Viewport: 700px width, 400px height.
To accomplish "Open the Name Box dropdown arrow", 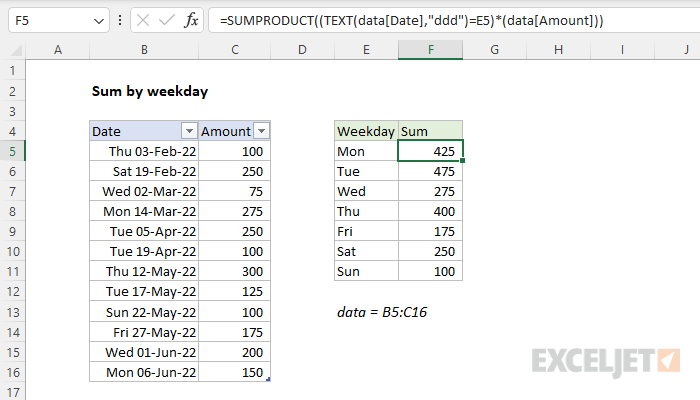I will (99, 21).
